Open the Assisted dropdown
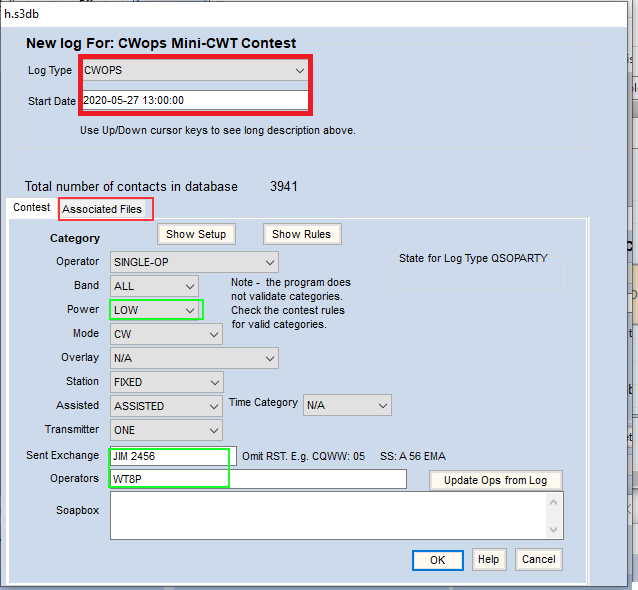 (x=166, y=406)
